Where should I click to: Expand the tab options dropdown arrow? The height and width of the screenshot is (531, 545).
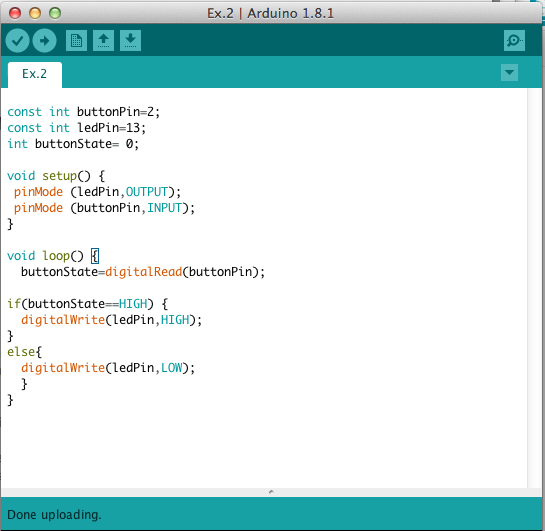(510, 73)
